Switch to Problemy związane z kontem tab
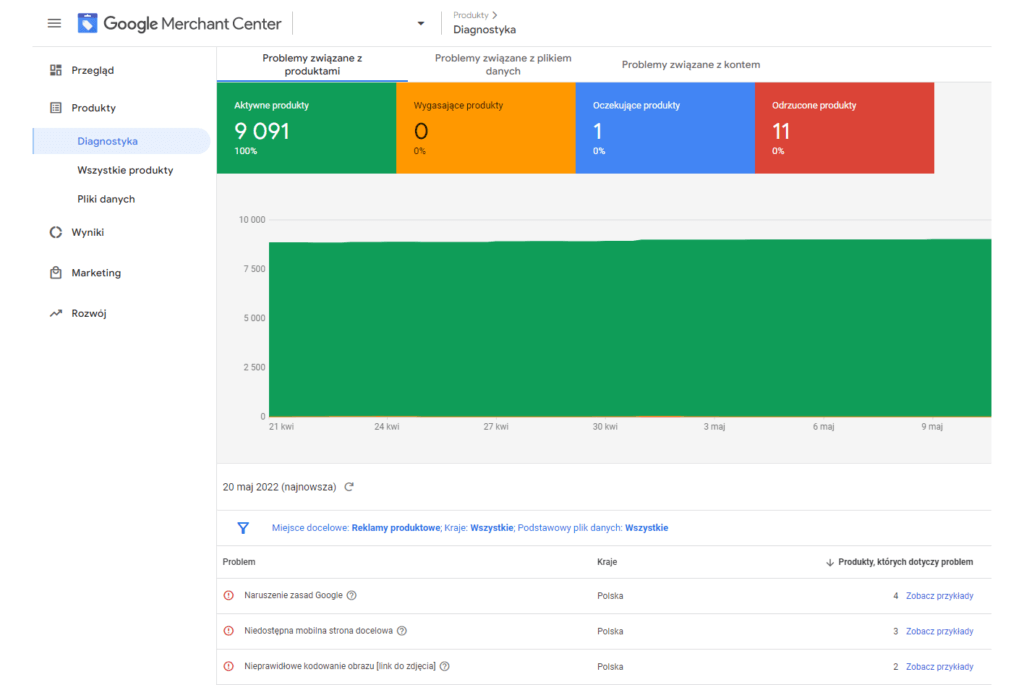Screen dimensions: 1024x685 pyautogui.click(x=690, y=65)
